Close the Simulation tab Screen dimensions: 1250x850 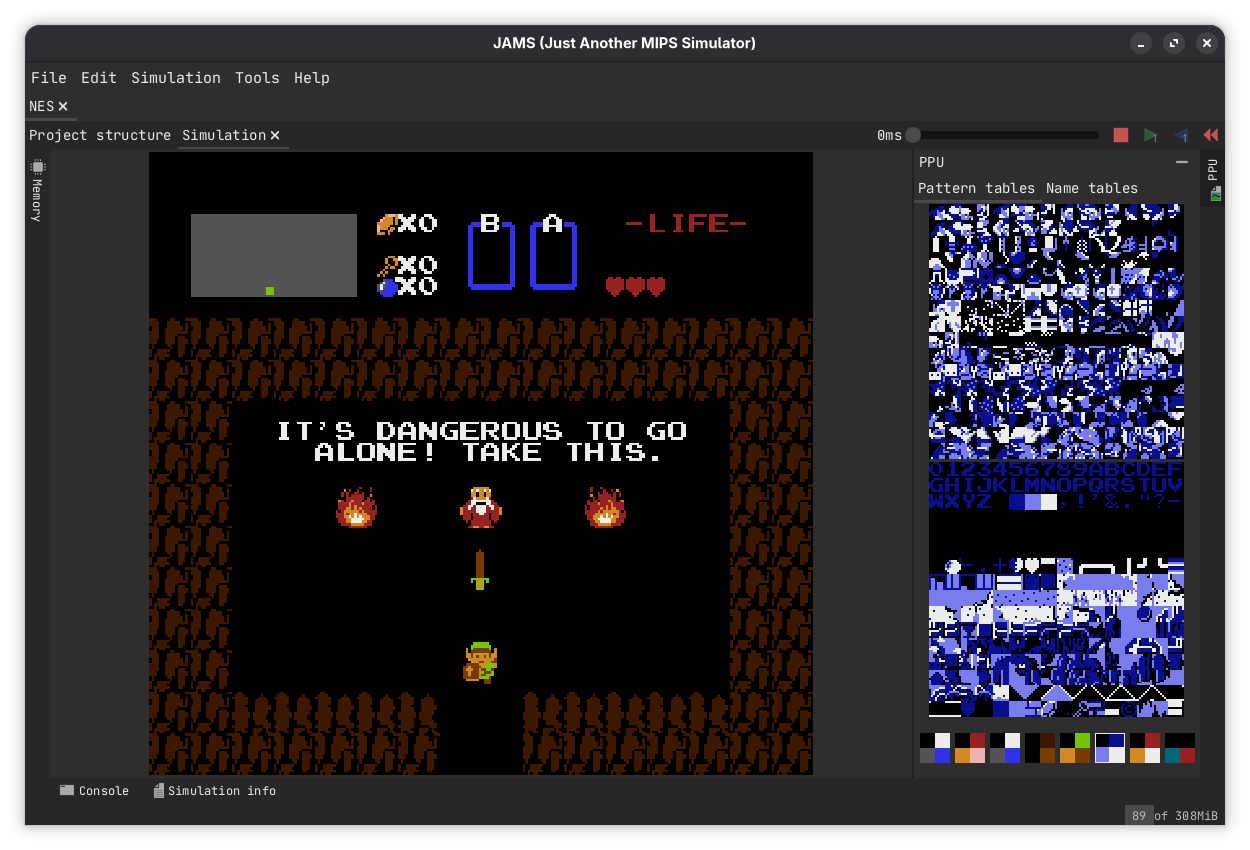click(276, 135)
